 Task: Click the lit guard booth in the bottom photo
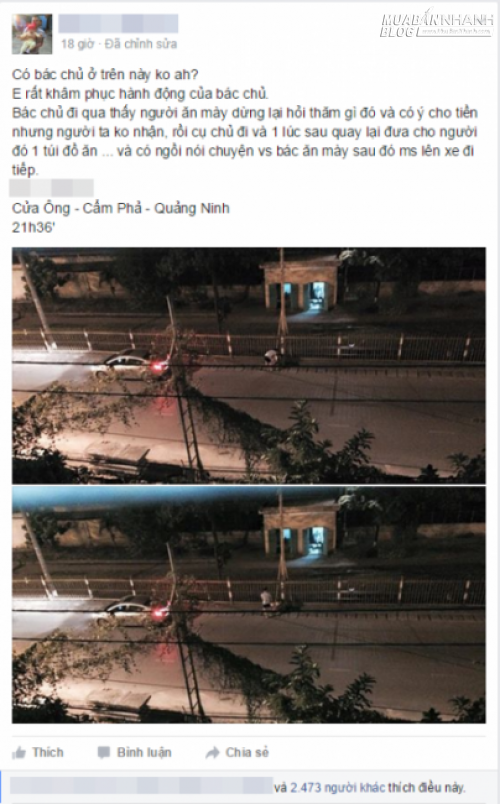tap(302, 533)
